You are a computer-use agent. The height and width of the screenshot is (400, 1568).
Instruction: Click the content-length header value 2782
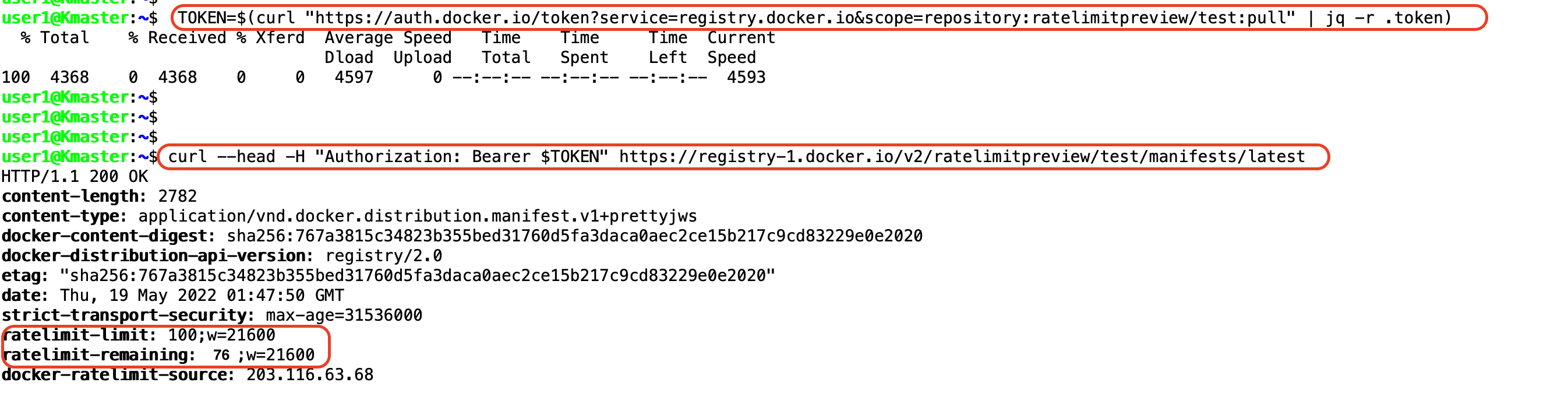[177, 197]
